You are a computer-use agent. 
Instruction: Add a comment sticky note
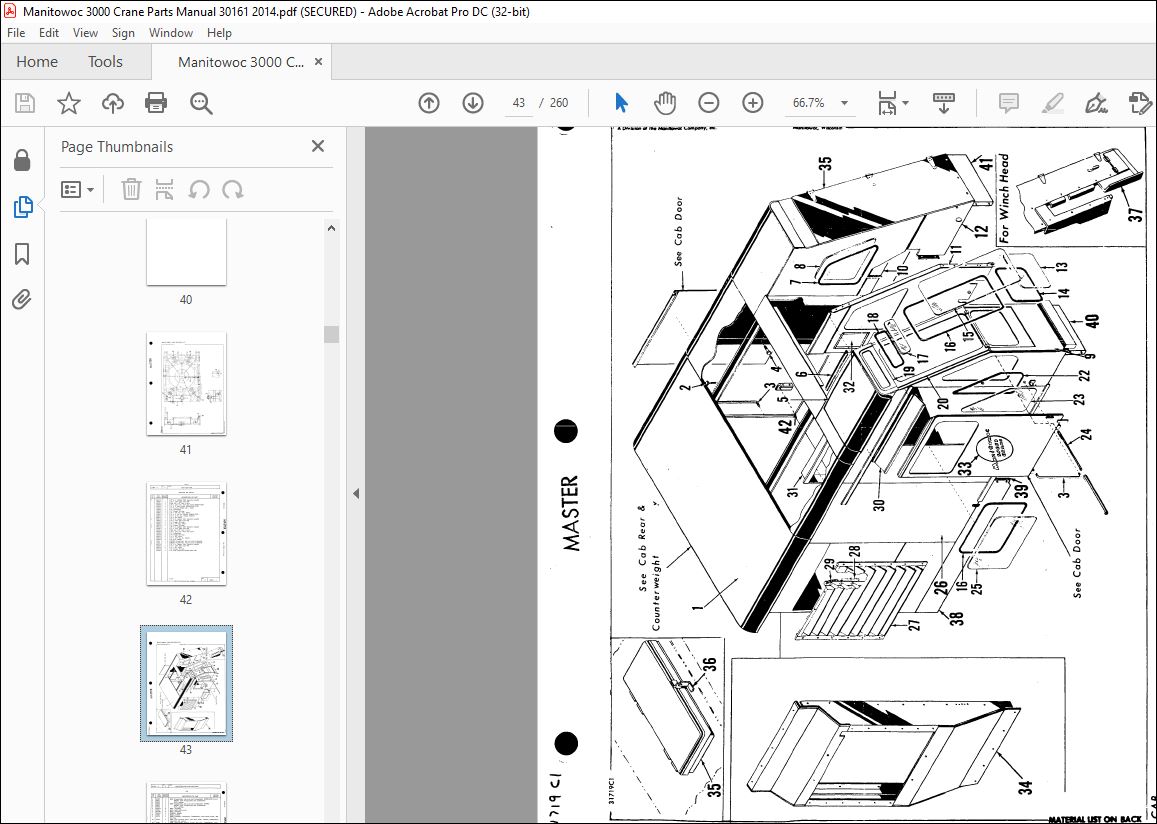click(1009, 103)
